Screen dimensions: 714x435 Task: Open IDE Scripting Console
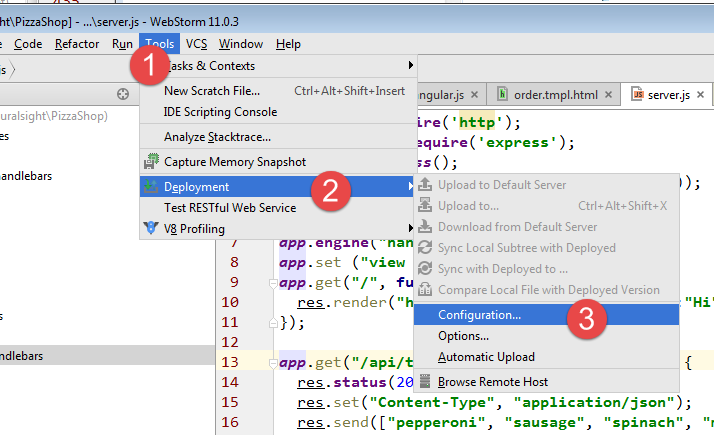[x=279, y=112]
